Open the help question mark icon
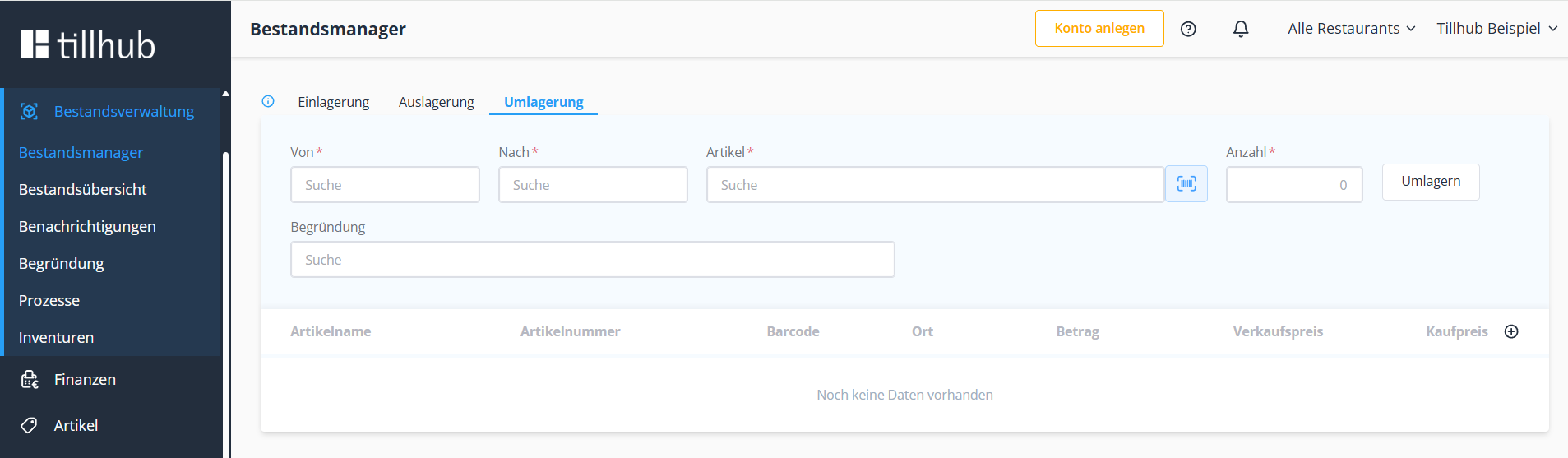Image resolution: width=1568 pixels, height=458 pixels. (x=1188, y=29)
